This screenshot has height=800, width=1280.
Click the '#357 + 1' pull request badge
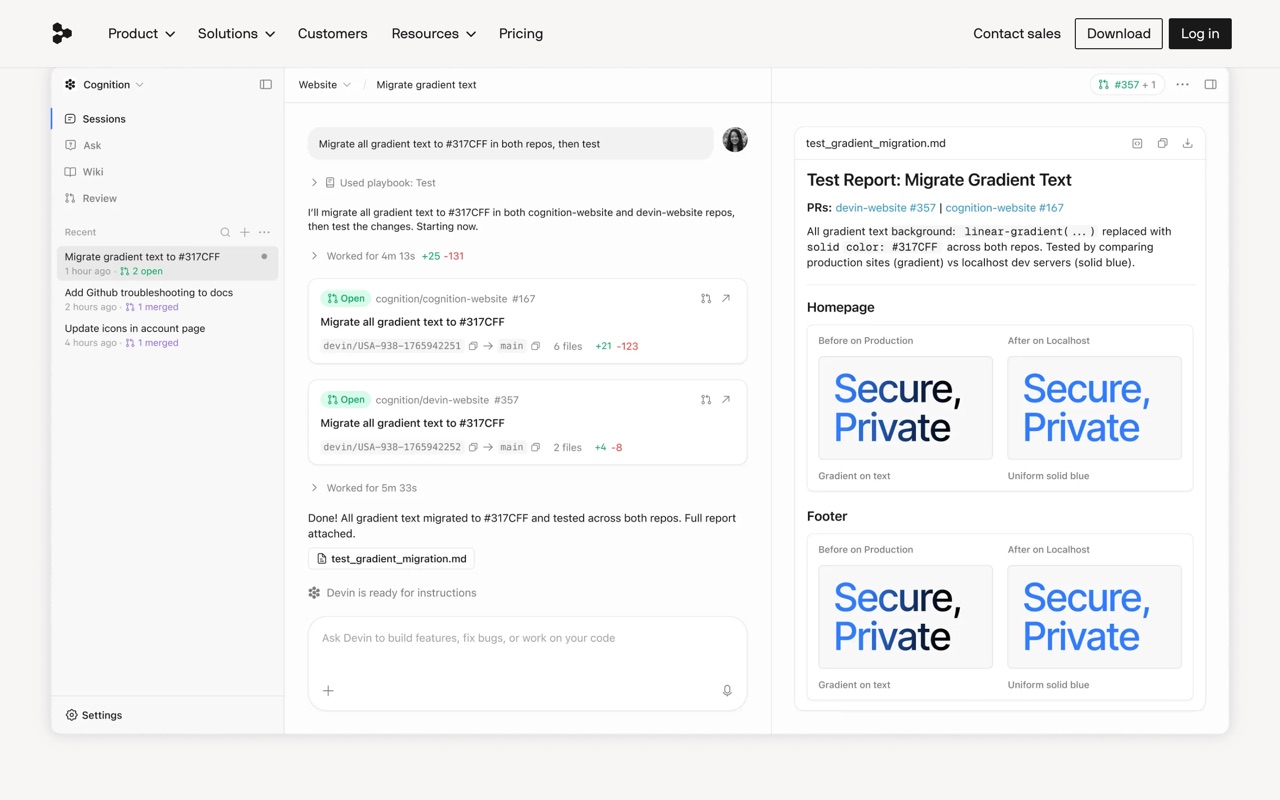[x=1127, y=85]
